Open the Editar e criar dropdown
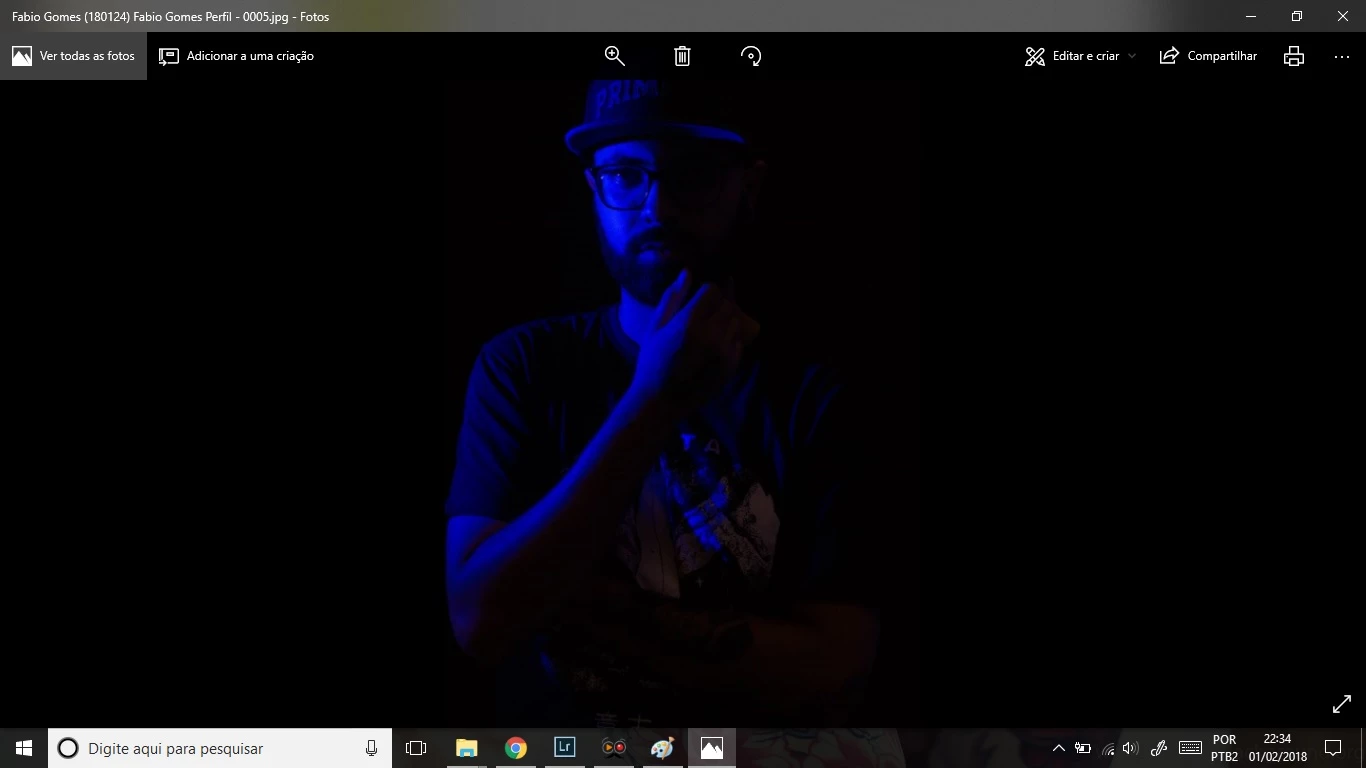 (1080, 56)
